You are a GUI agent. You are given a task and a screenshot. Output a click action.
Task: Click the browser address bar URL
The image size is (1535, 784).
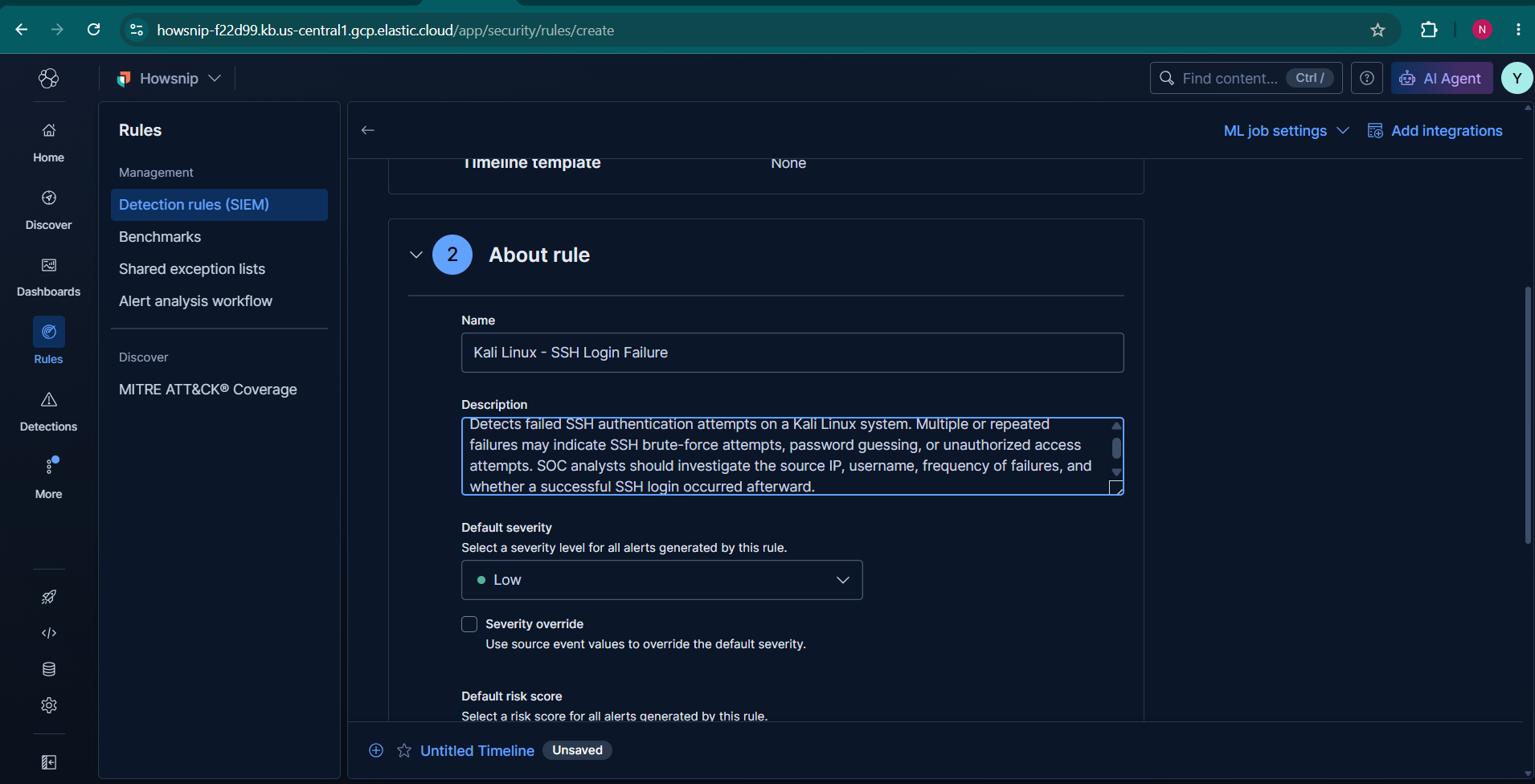pos(386,30)
